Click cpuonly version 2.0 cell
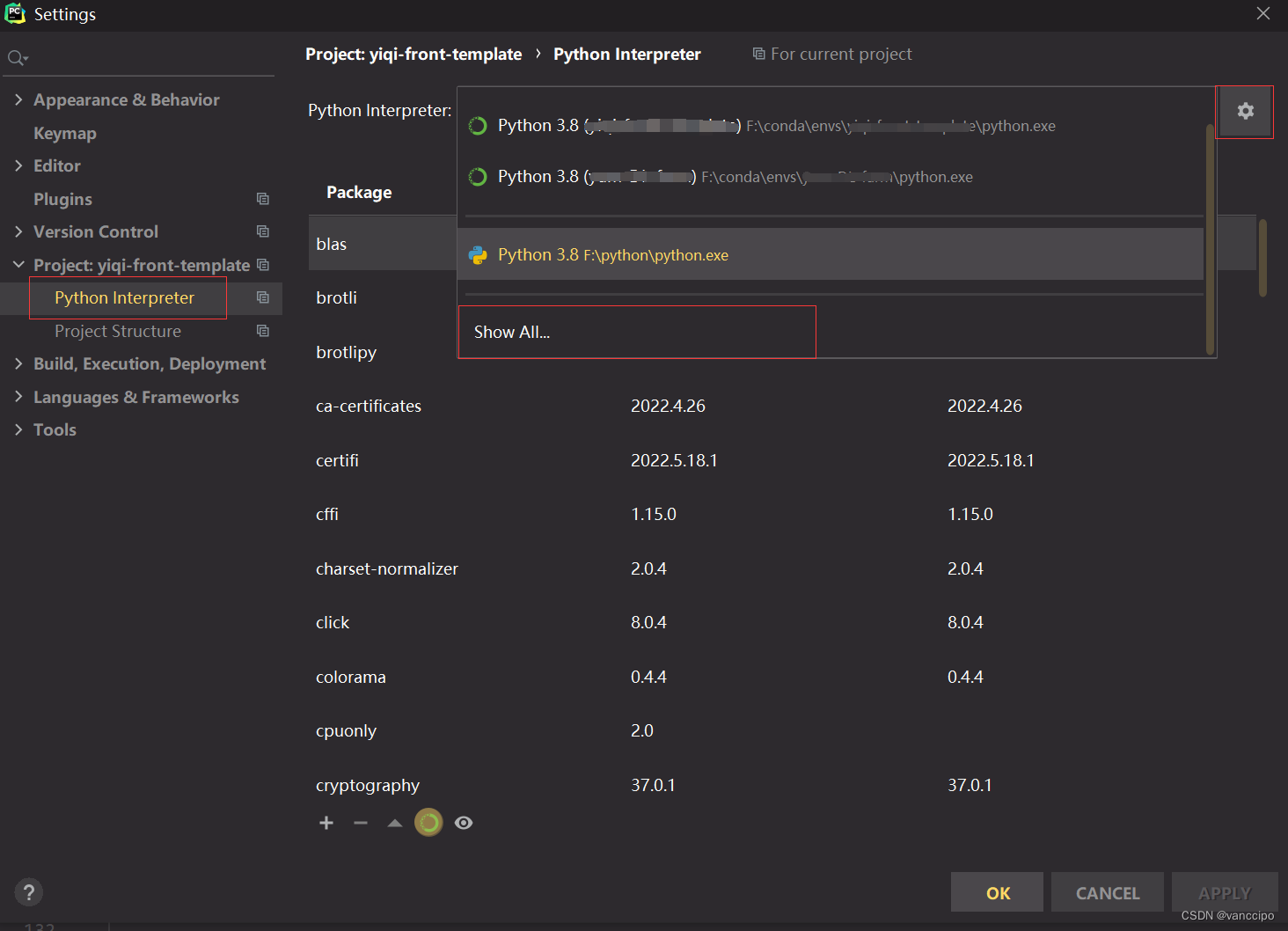 click(642, 730)
